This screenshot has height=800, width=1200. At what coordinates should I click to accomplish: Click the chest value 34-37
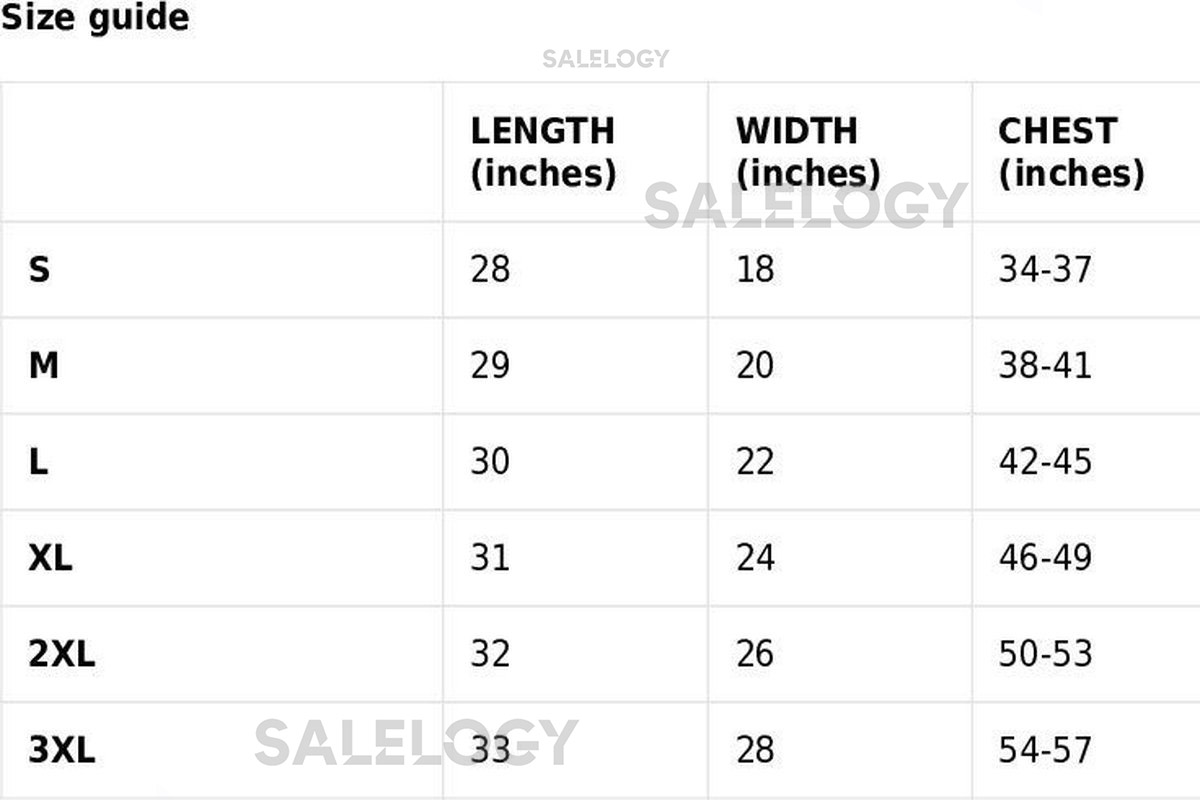(x=1045, y=269)
